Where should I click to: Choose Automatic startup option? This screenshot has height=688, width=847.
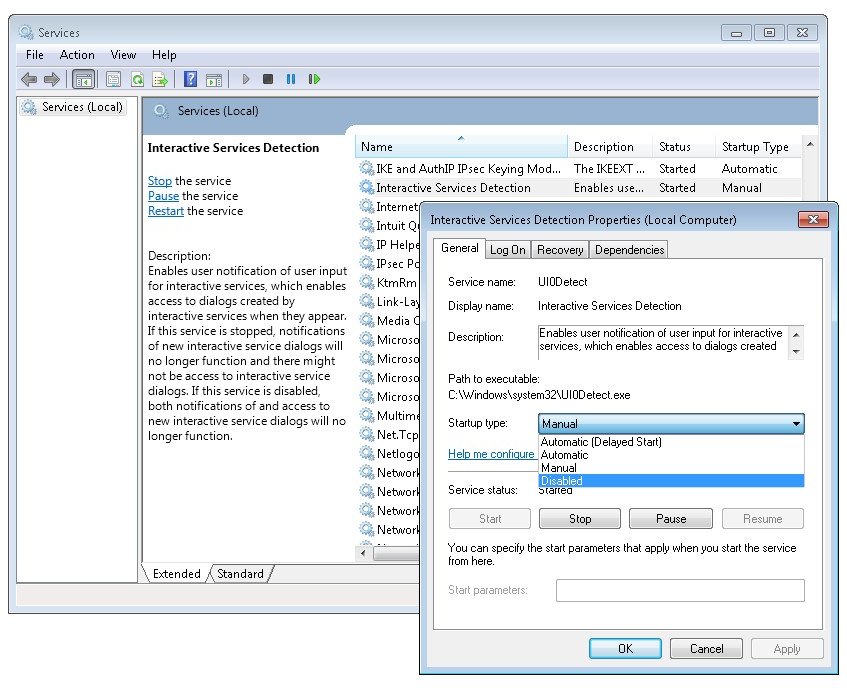click(671, 455)
